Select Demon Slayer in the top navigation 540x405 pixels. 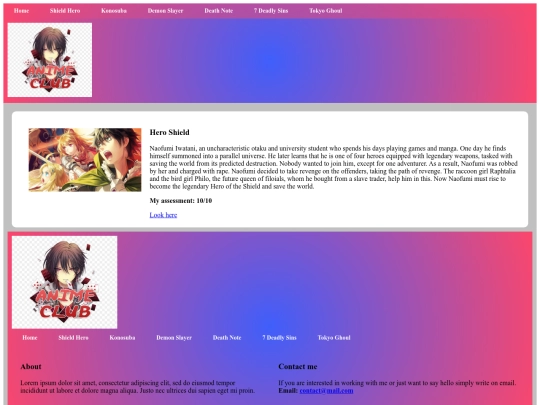pos(165,11)
